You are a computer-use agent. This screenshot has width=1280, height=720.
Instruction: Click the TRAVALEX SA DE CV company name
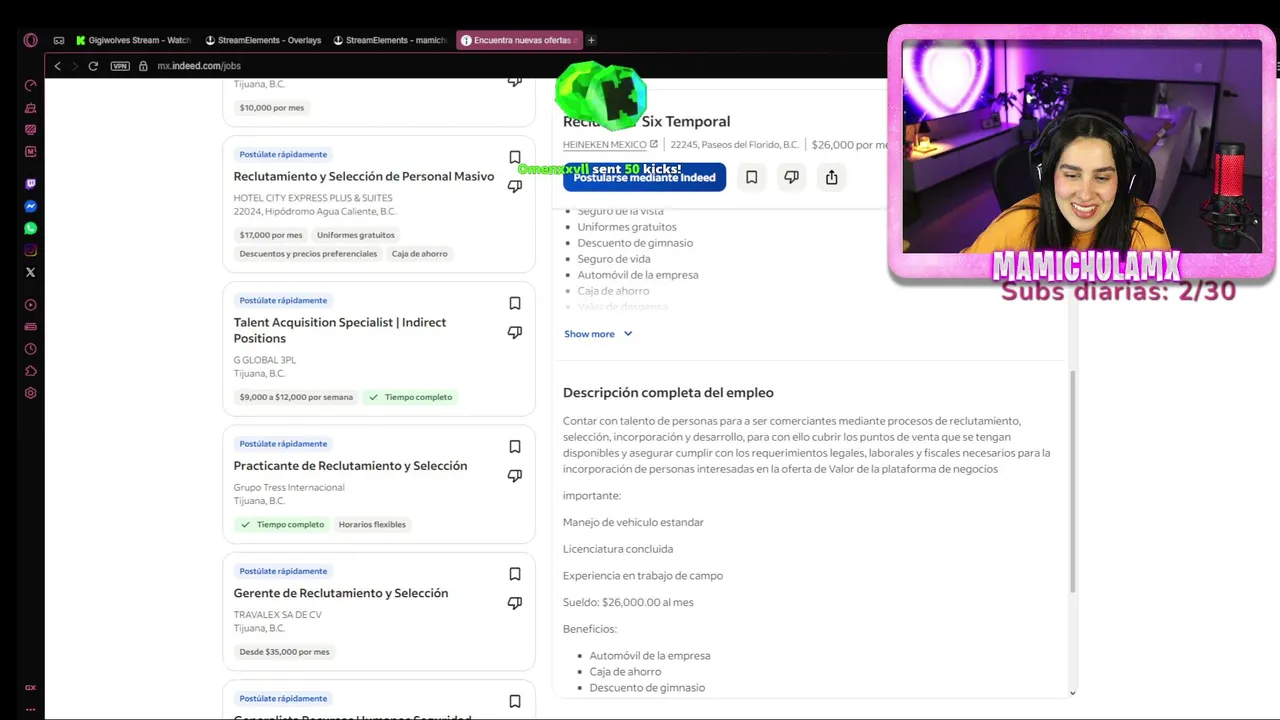tap(278, 615)
